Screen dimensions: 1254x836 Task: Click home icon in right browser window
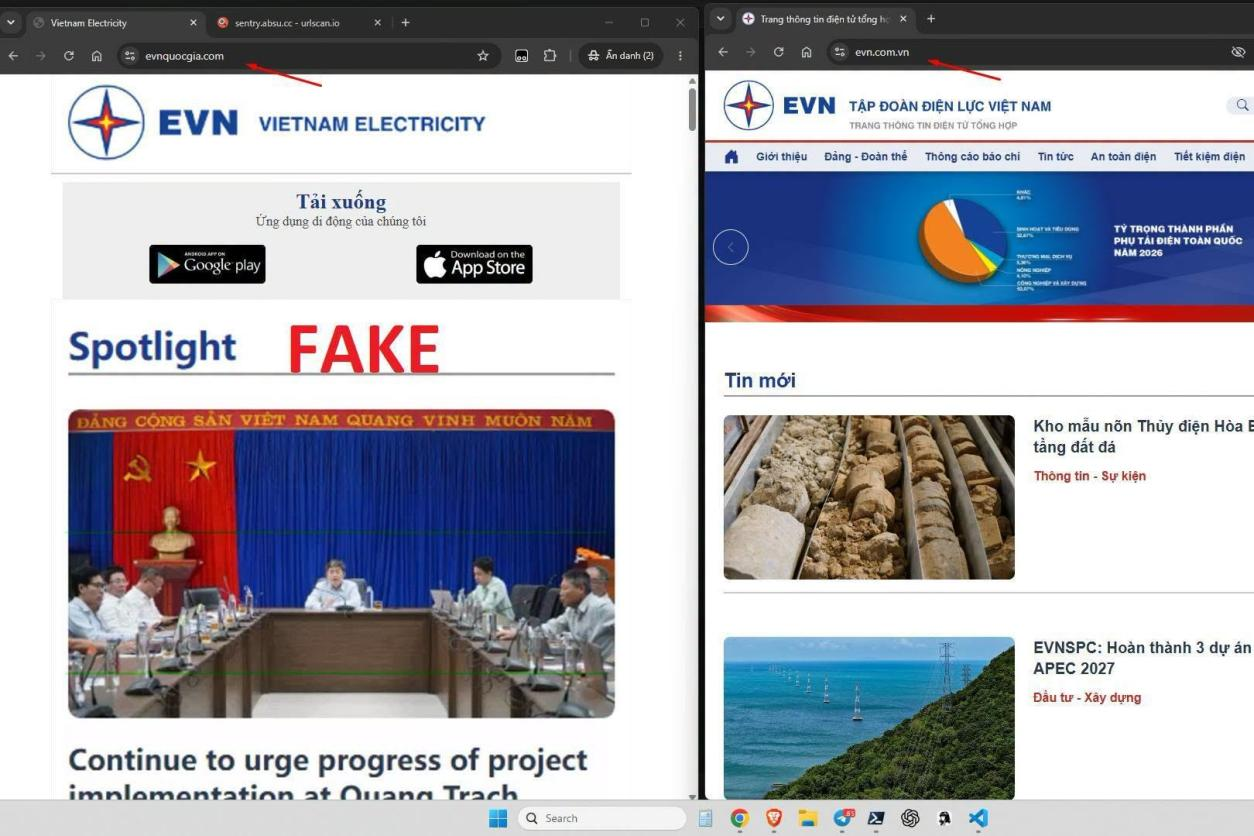coord(807,52)
